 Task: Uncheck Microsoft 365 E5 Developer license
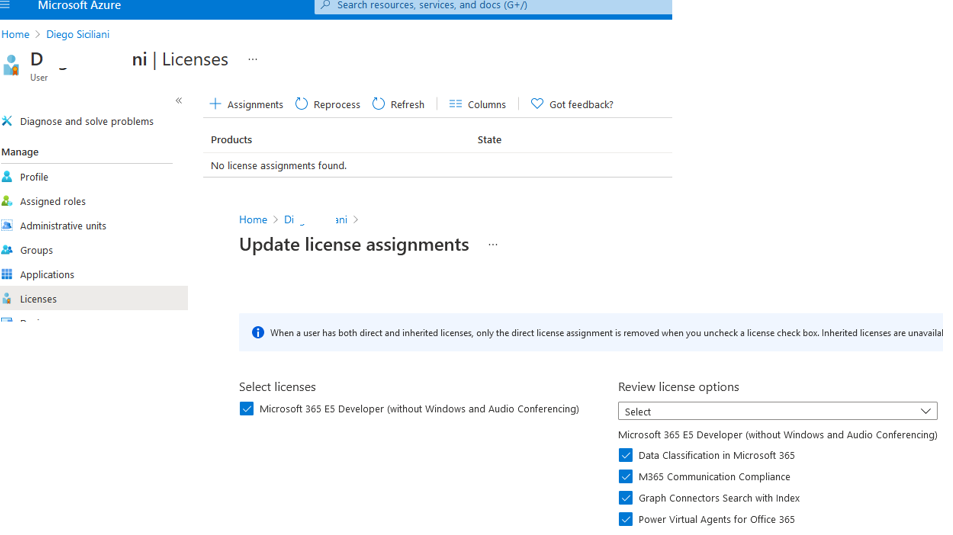(246, 409)
